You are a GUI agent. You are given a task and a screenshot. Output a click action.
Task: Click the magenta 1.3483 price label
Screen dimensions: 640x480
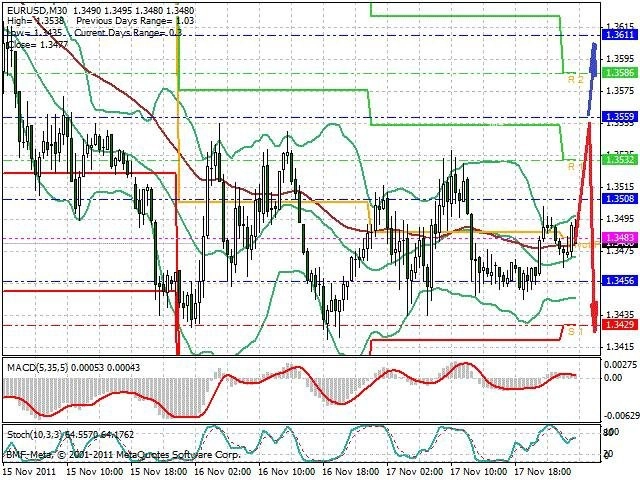click(620, 237)
